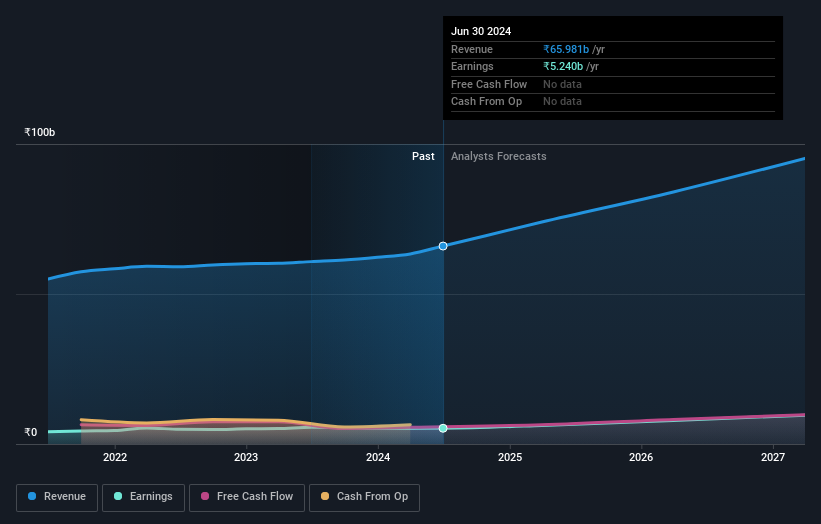821x524 pixels.
Task: Click the 2027 x-axis label
Action: tap(773, 457)
